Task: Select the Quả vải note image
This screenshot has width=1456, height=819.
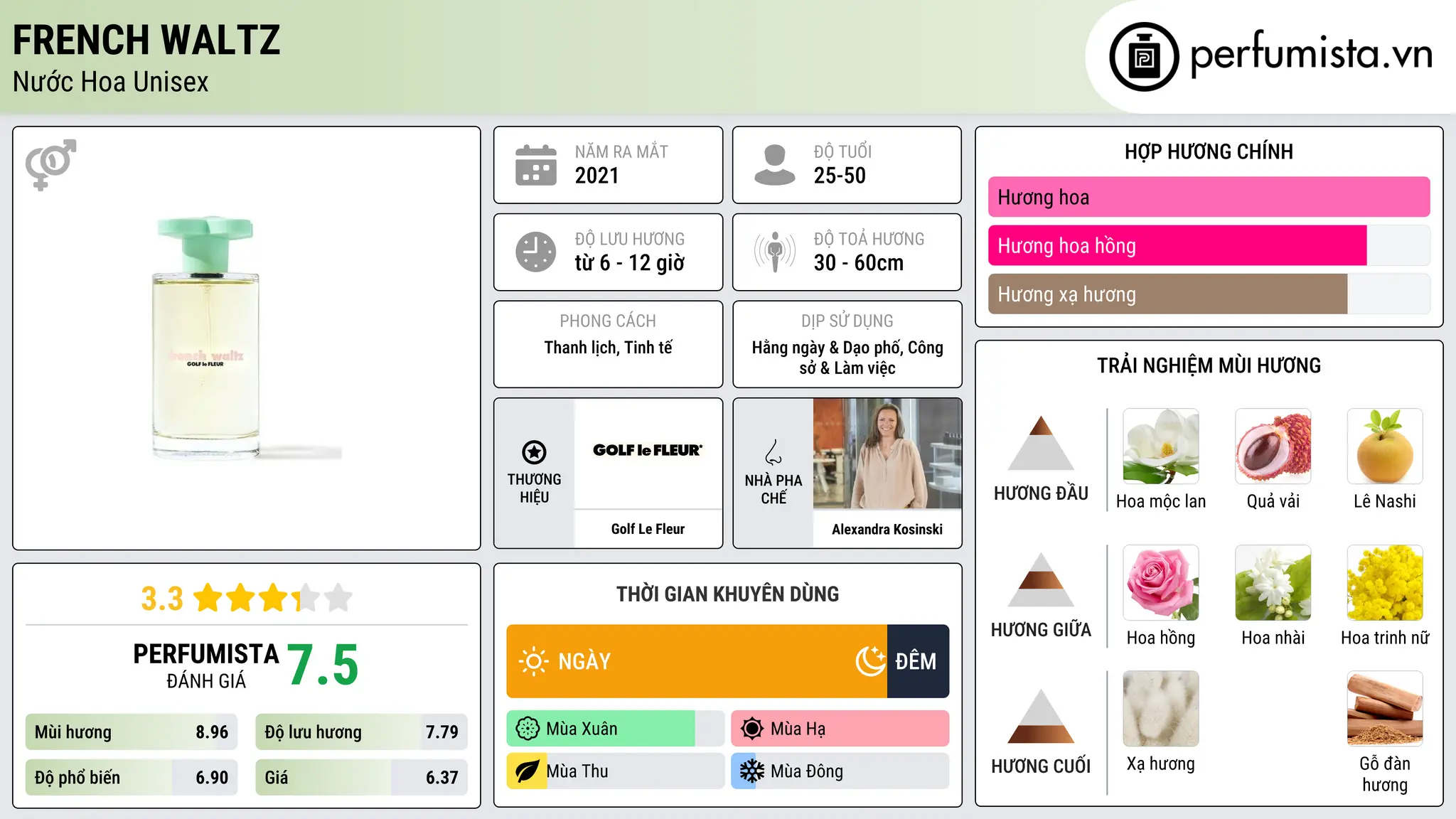Action: pyautogui.click(x=1273, y=446)
